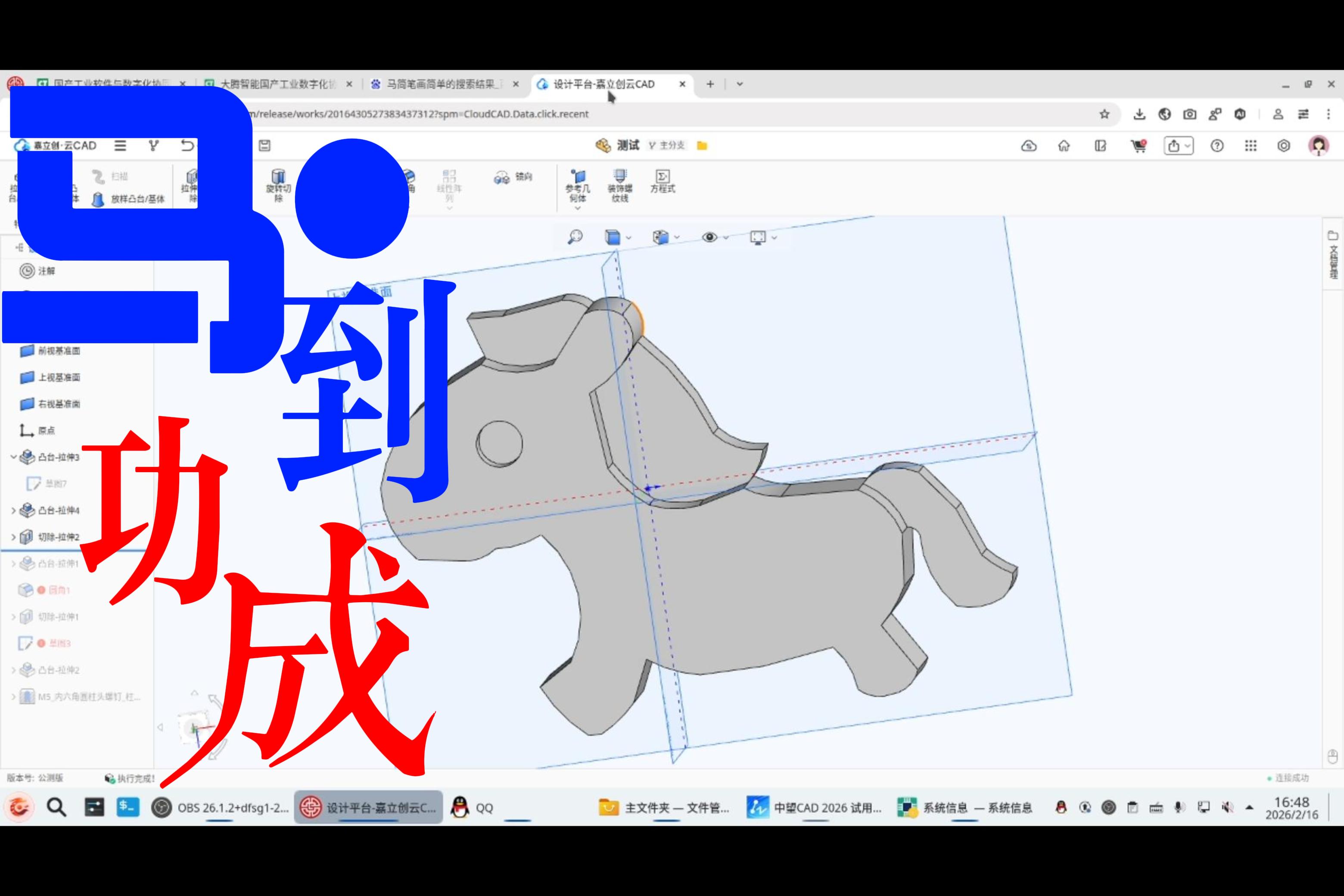Open the version branch icon in header
Viewport: 1344px width, 896px height.
point(154,146)
